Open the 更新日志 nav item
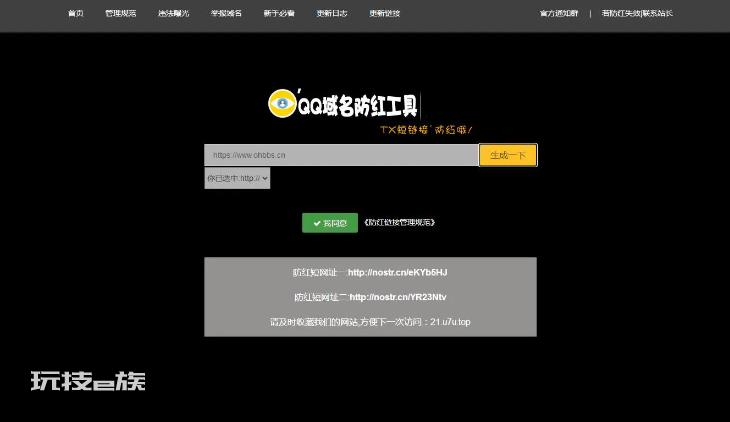 332,14
